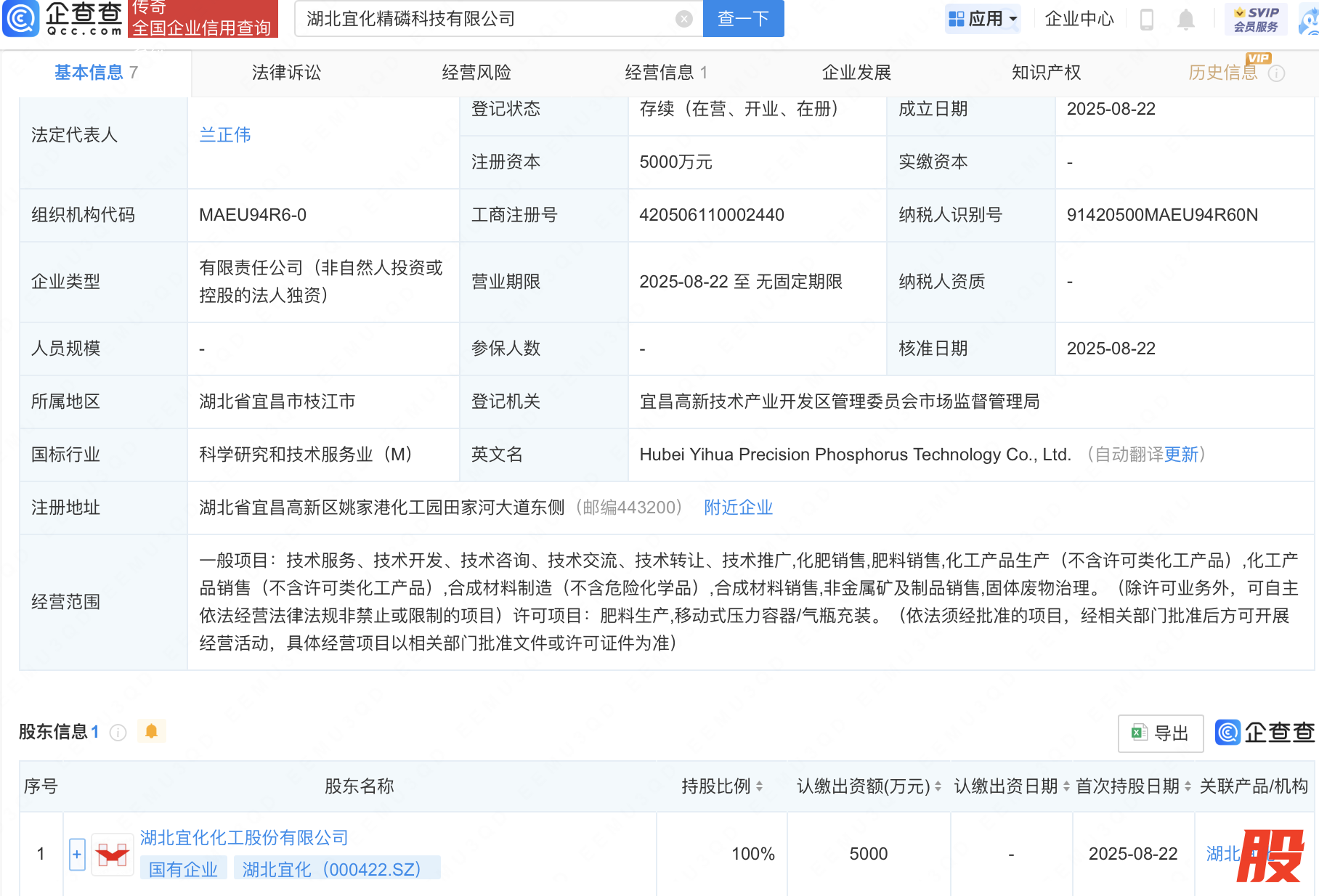Click the 查一下 search button
1319x896 pixels.
743,19
